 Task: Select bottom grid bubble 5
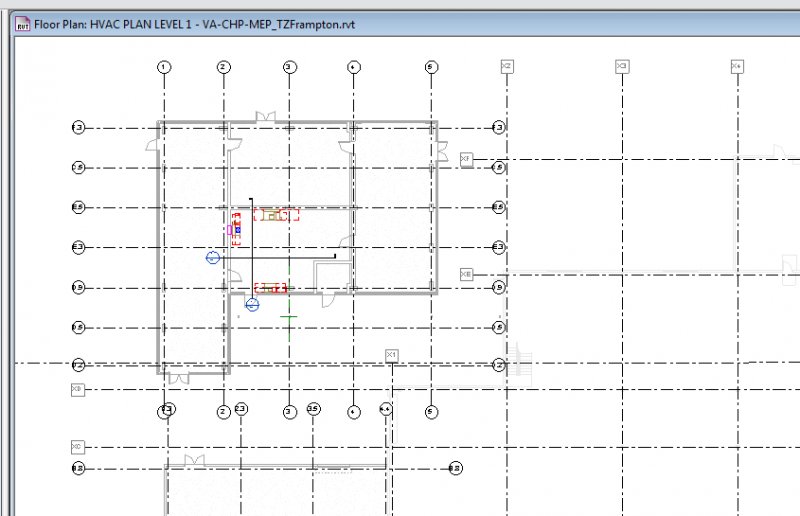pos(431,412)
